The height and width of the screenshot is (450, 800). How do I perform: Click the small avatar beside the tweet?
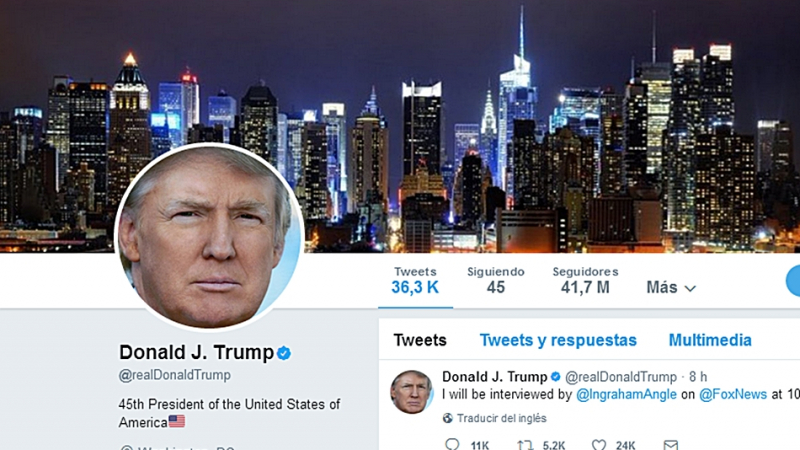pos(411,392)
